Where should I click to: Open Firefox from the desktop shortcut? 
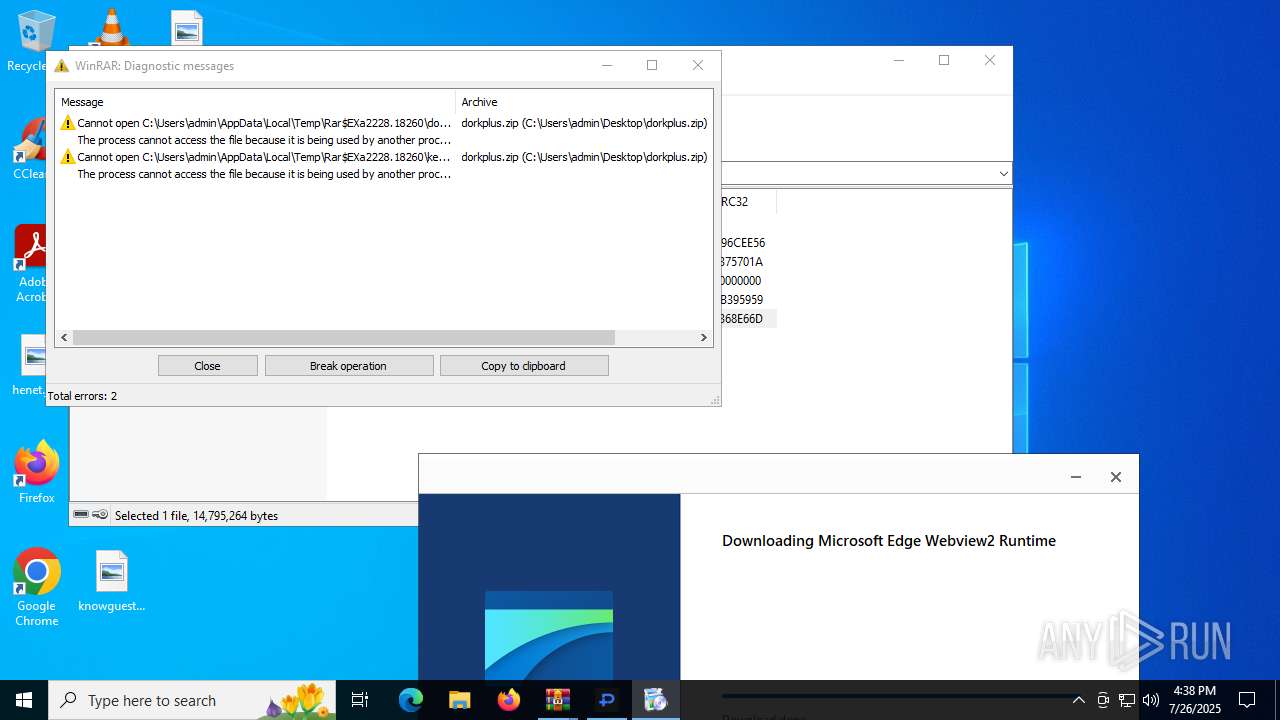(x=36, y=472)
